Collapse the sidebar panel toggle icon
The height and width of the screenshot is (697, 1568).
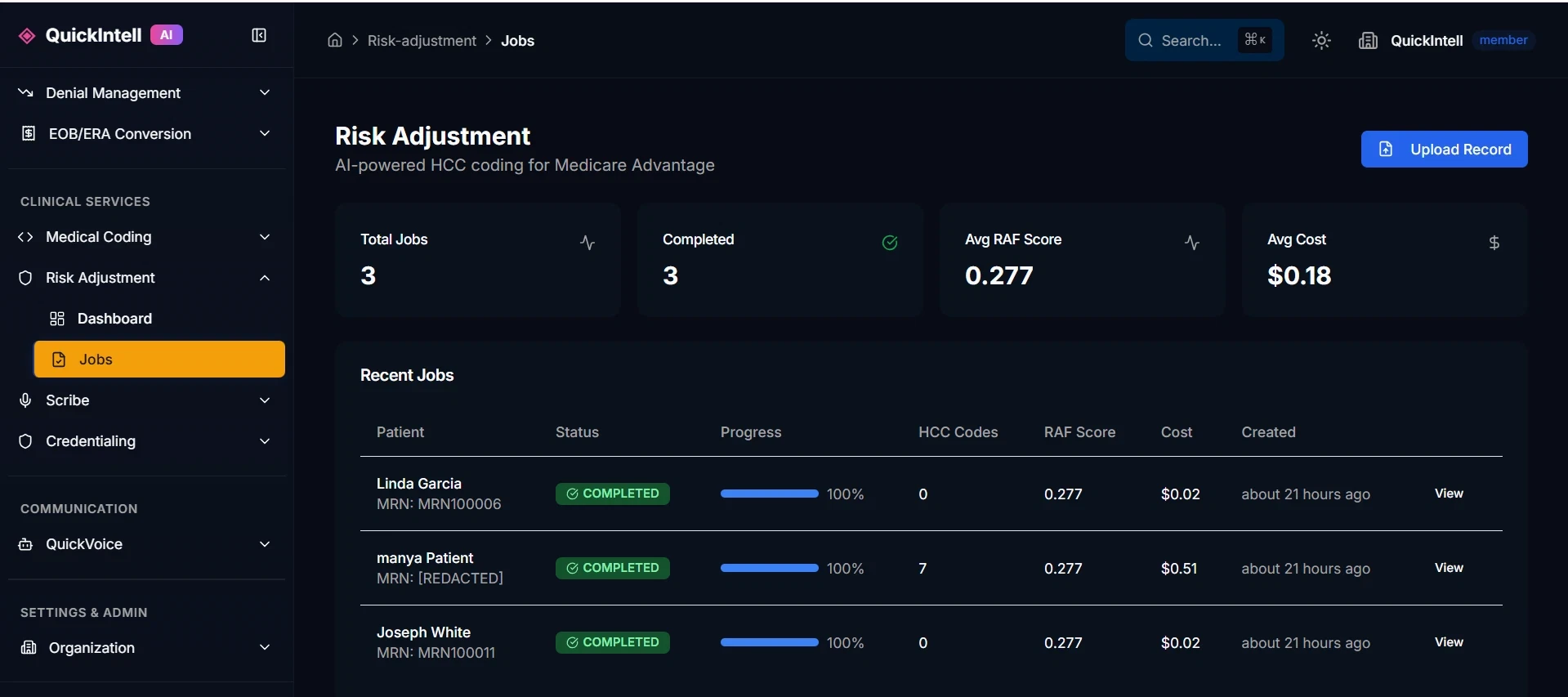click(x=259, y=35)
